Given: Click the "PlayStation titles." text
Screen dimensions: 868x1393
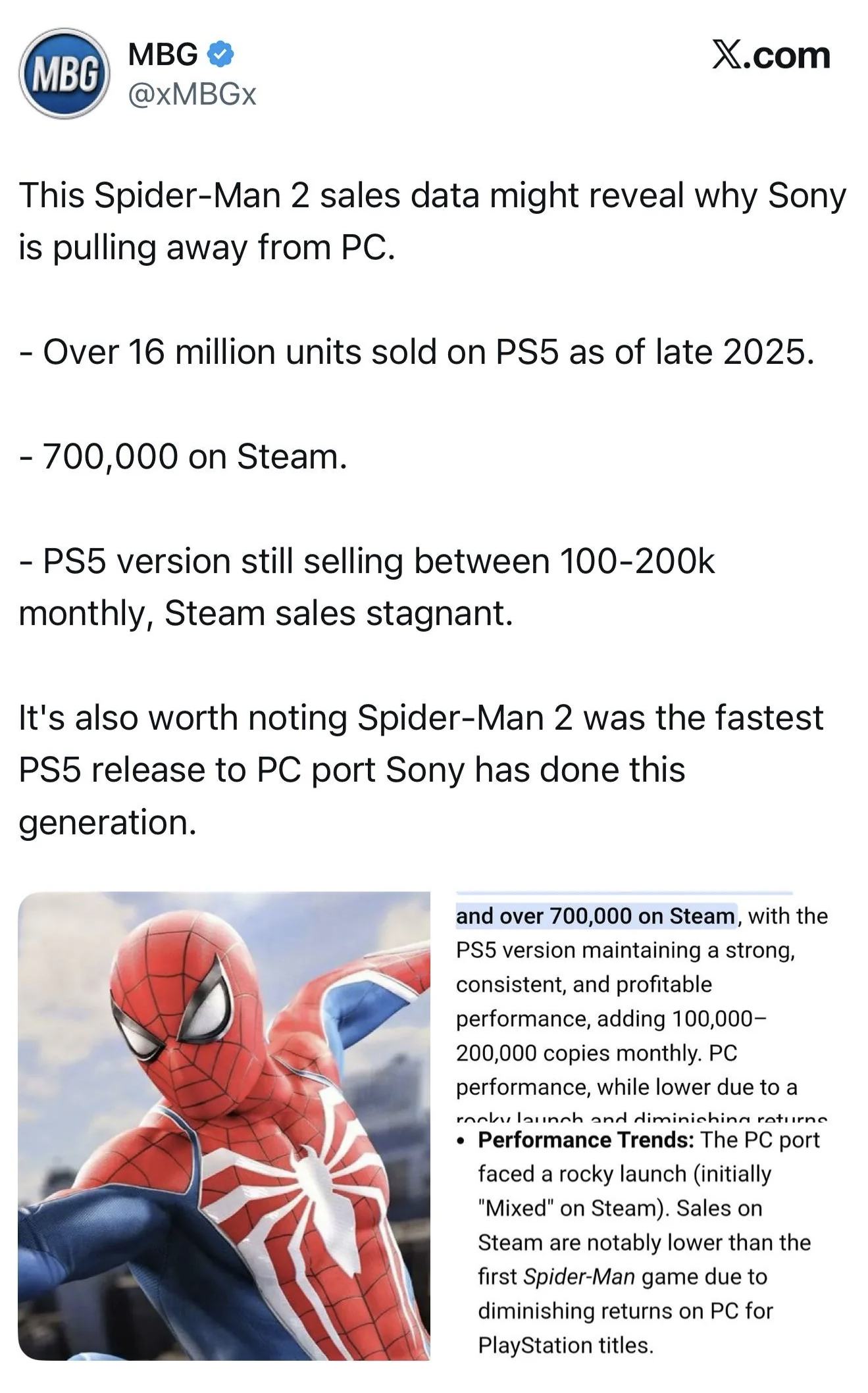Looking at the screenshot, I should [x=565, y=1345].
